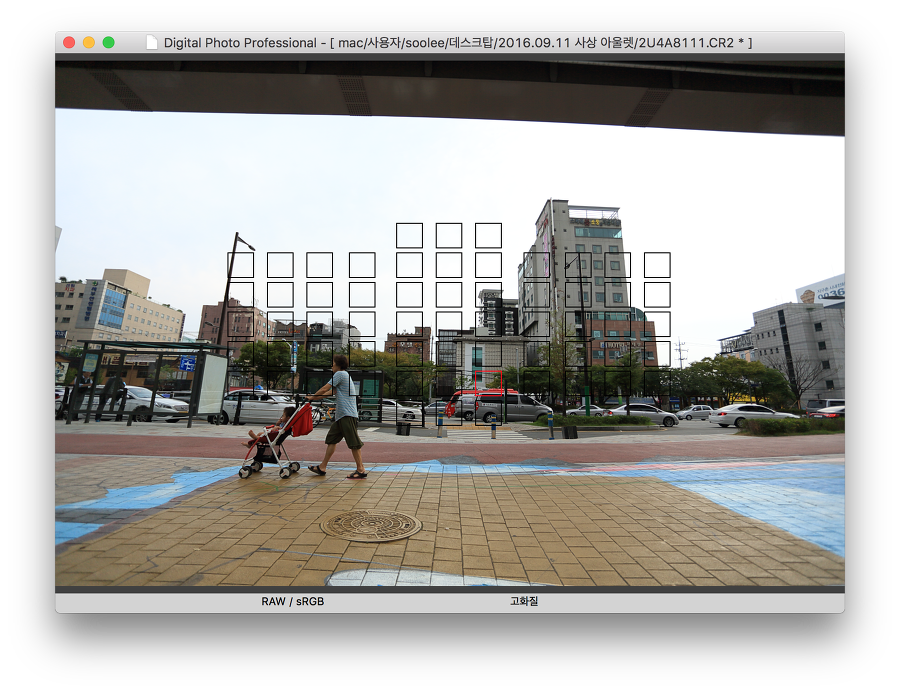Click the RAW / sRGB status label
Viewport: 900px width, 692px height.
[x=292, y=602]
